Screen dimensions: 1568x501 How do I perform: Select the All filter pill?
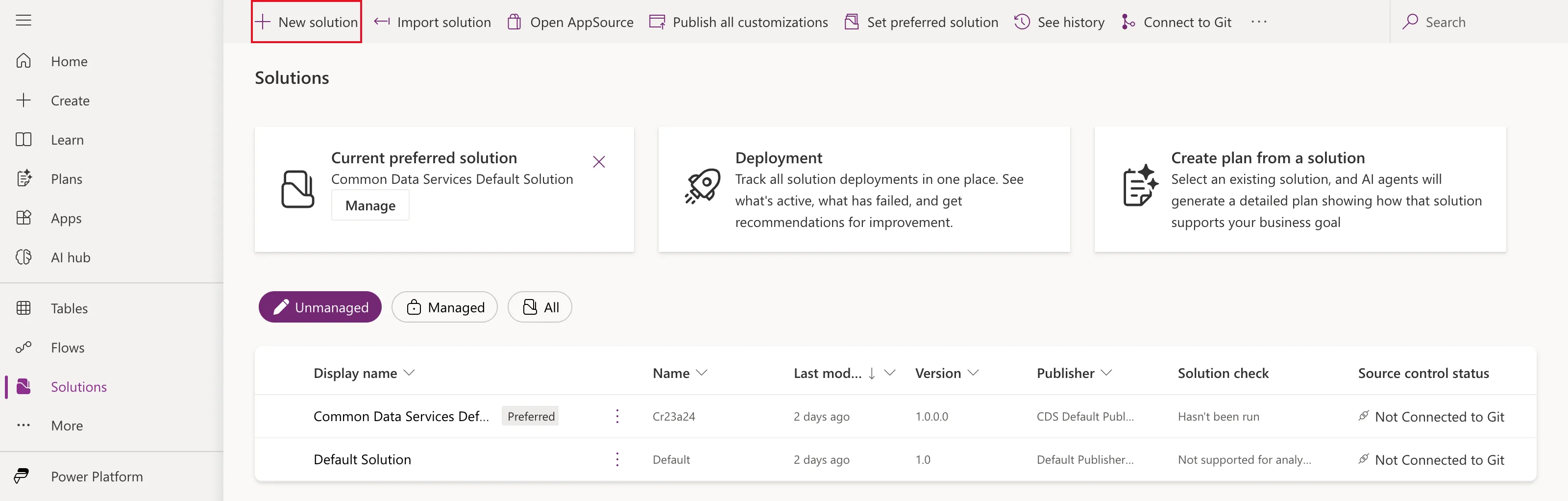540,307
